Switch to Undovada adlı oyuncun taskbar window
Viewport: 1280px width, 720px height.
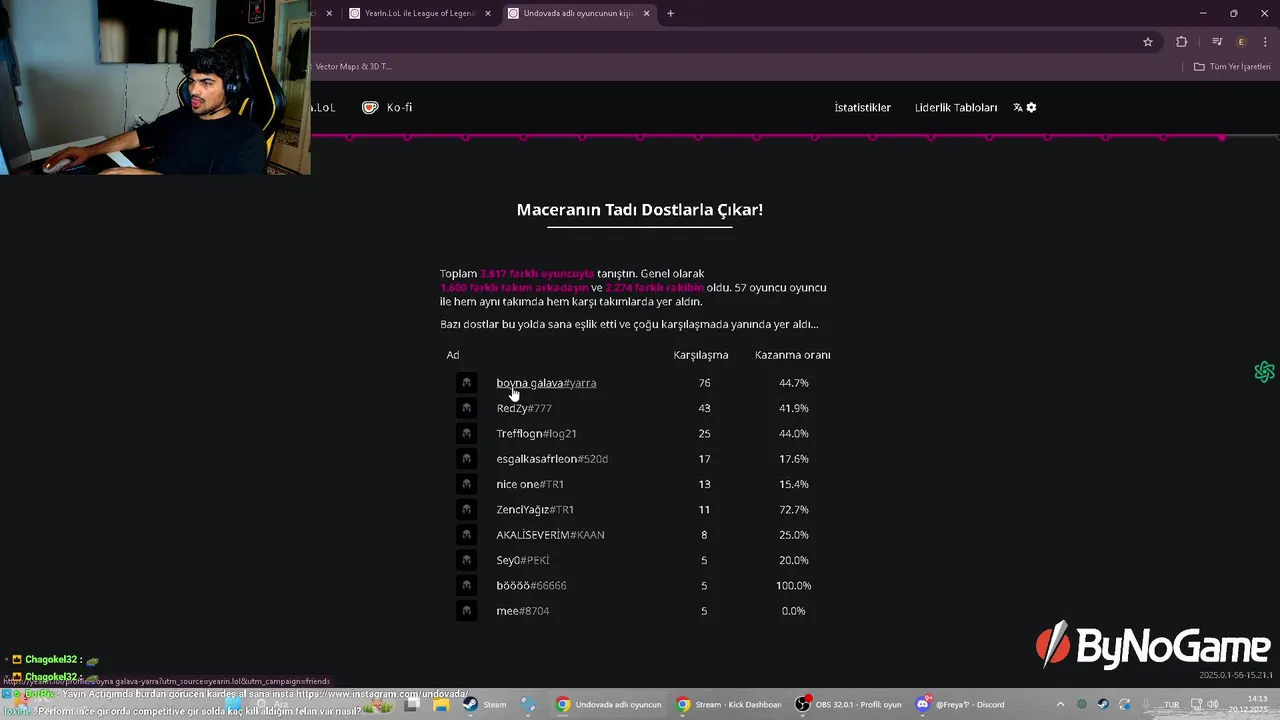(609, 704)
